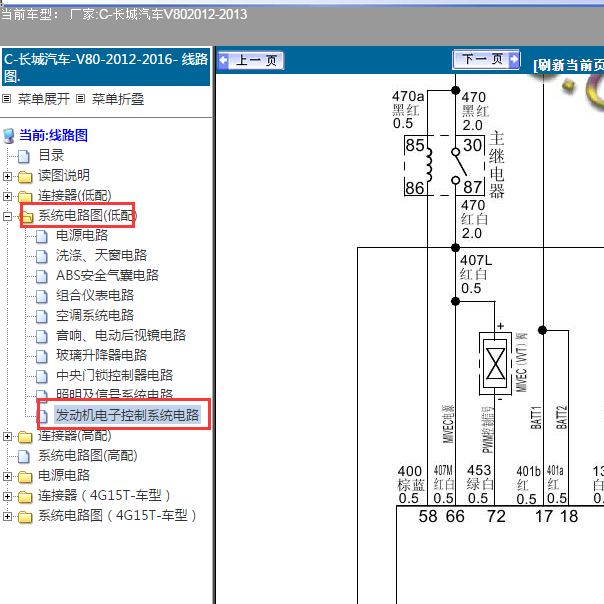Screen dimensions: 604x604
Task: Open 照明及信号系统电路 diagram
Action: click(114, 394)
